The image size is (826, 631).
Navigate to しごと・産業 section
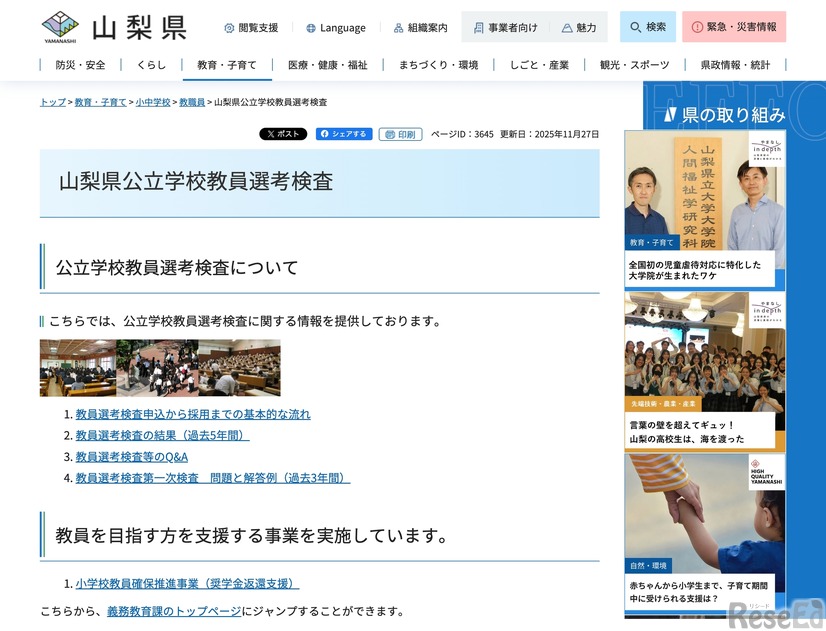pyautogui.click(x=540, y=64)
